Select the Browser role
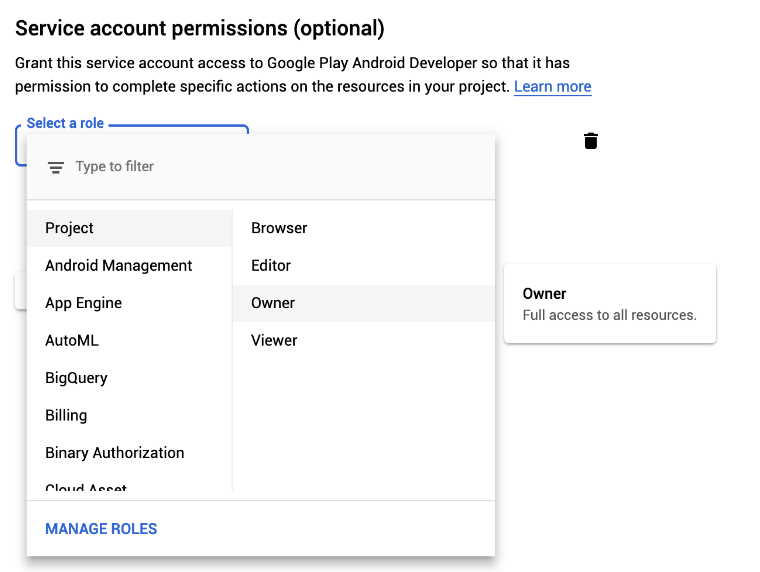 pos(364,228)
